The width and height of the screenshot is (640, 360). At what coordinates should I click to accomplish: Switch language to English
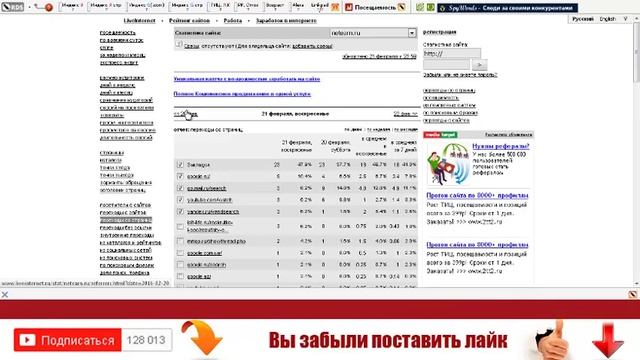click(607, 19)
